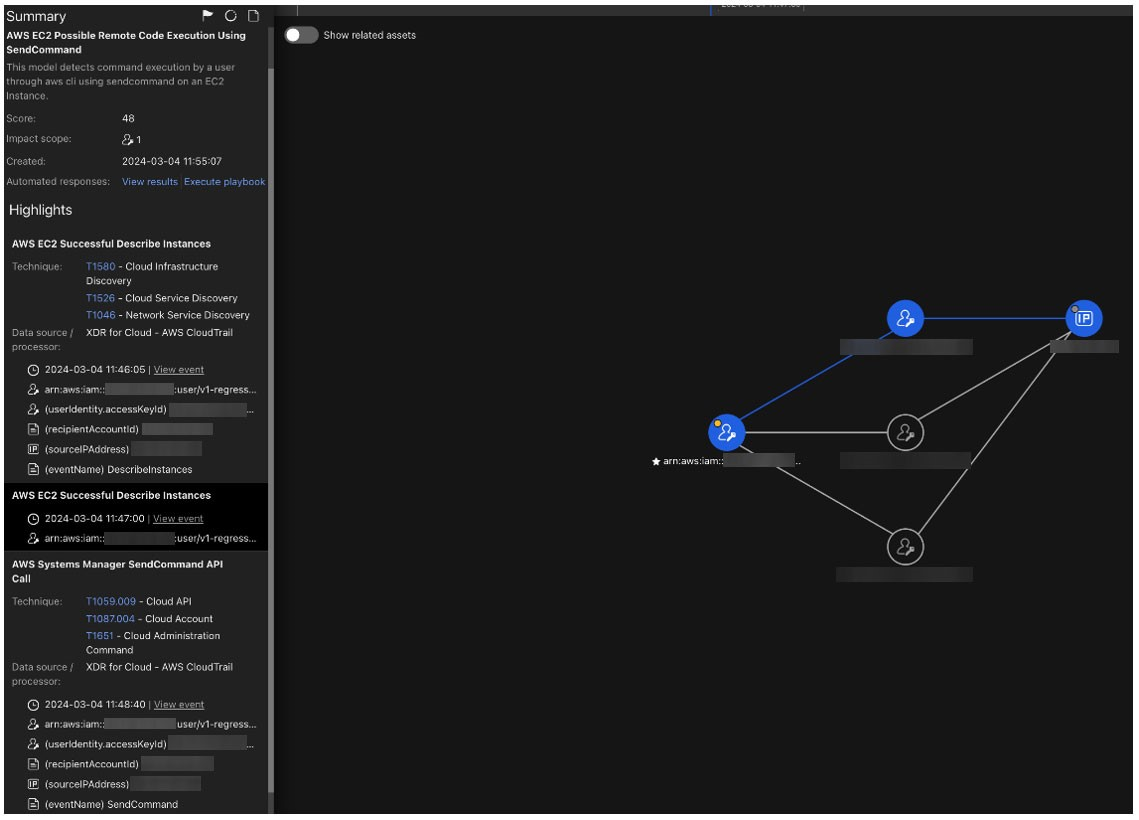Screen dimensions: 1139x820
Task: Select the blue IP node in the graph
Action: (x=1083, y=319)
